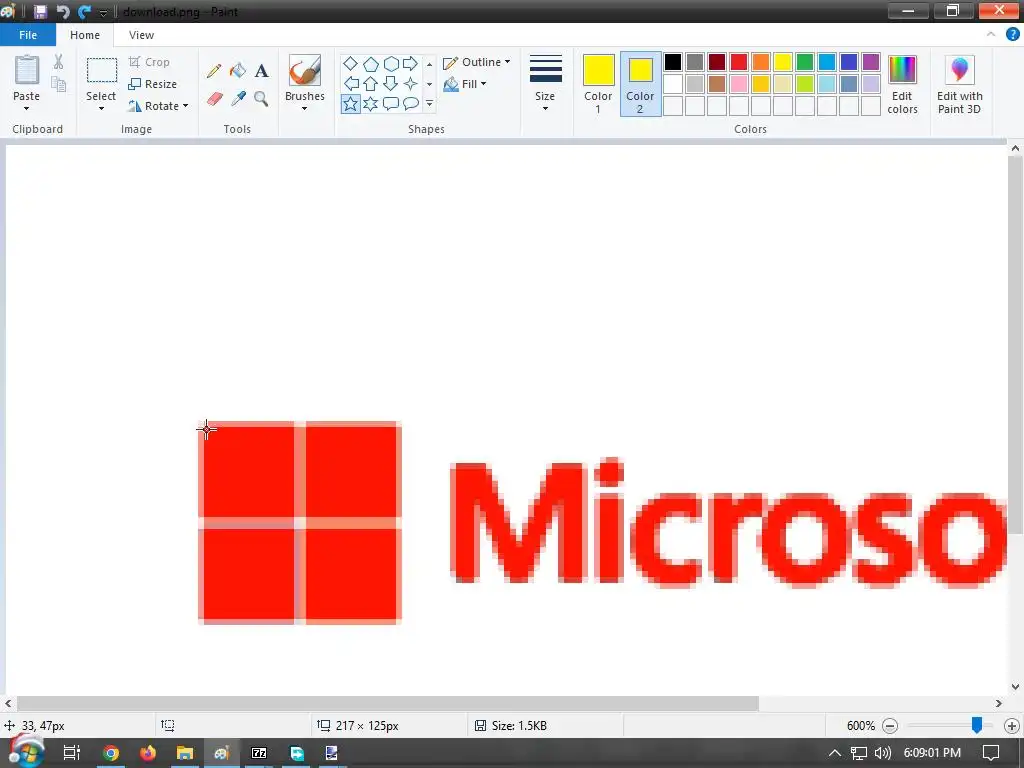Open Edit with Paint 3D

pos(959,85)
